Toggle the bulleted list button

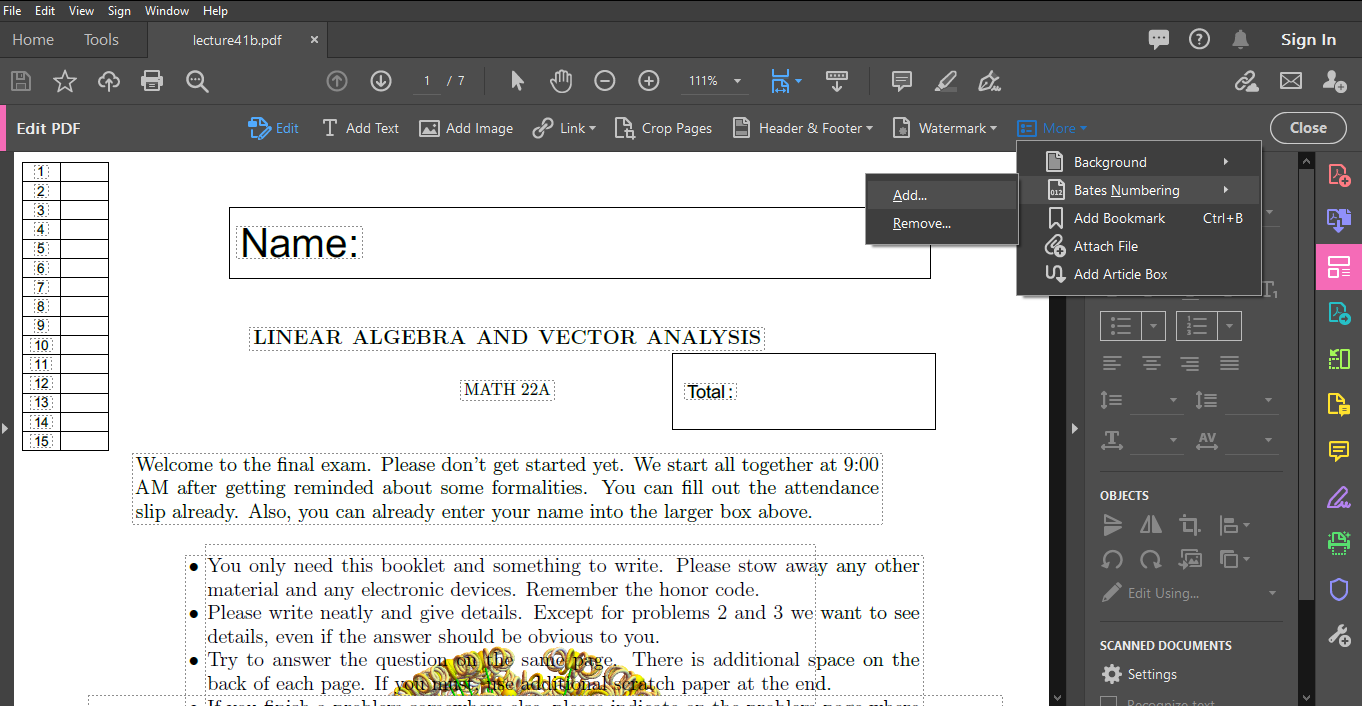click(x=1121, y=326)
